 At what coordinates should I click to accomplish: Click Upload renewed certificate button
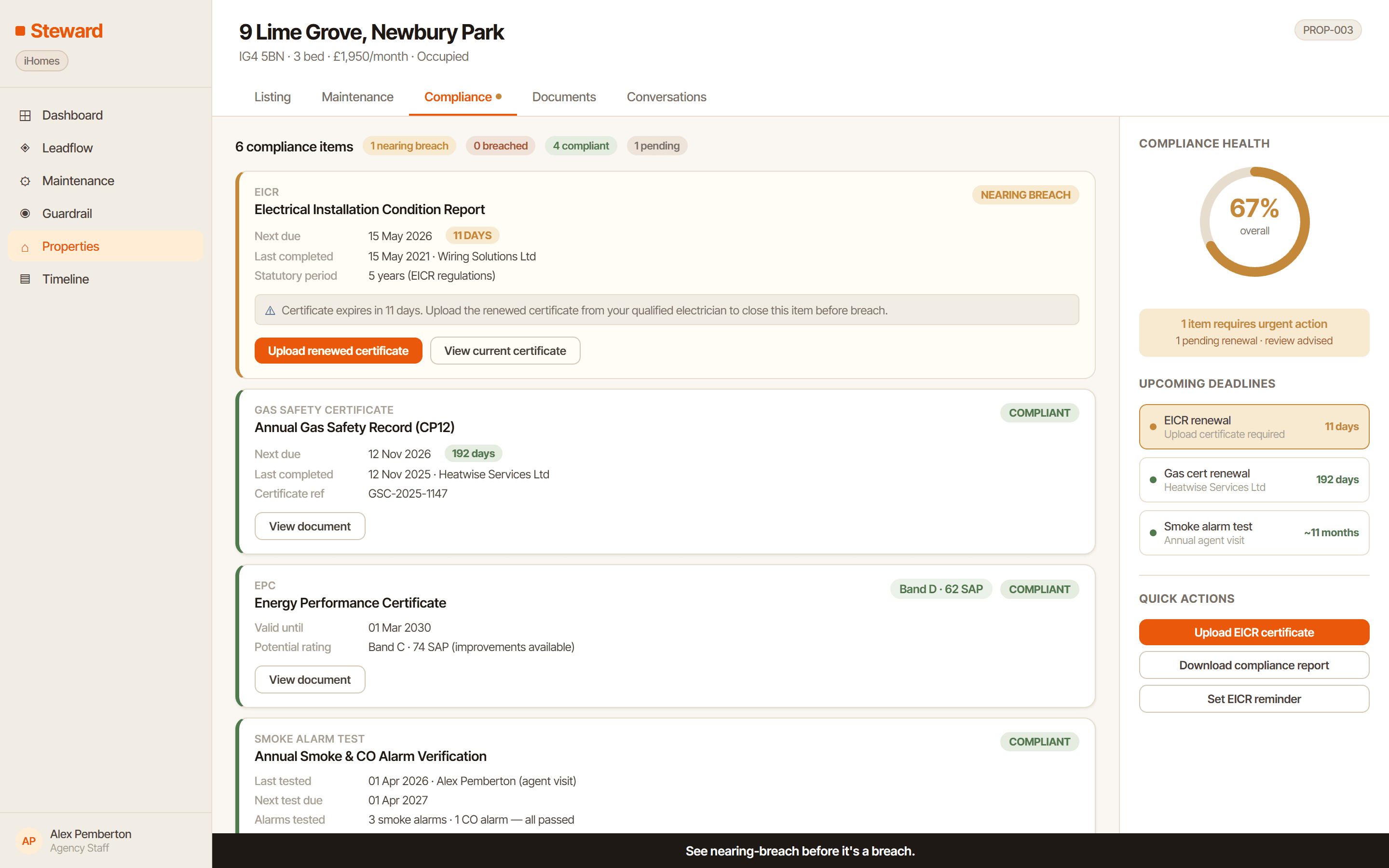tap(338, 351)
